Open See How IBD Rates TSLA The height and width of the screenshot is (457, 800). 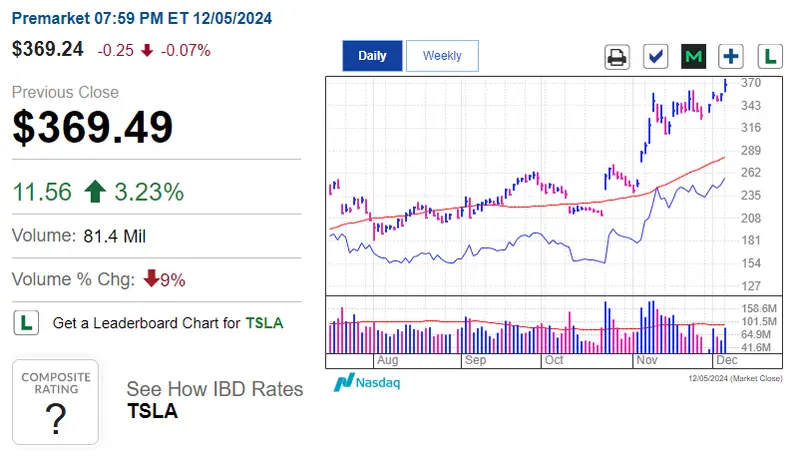pos(214,400)
